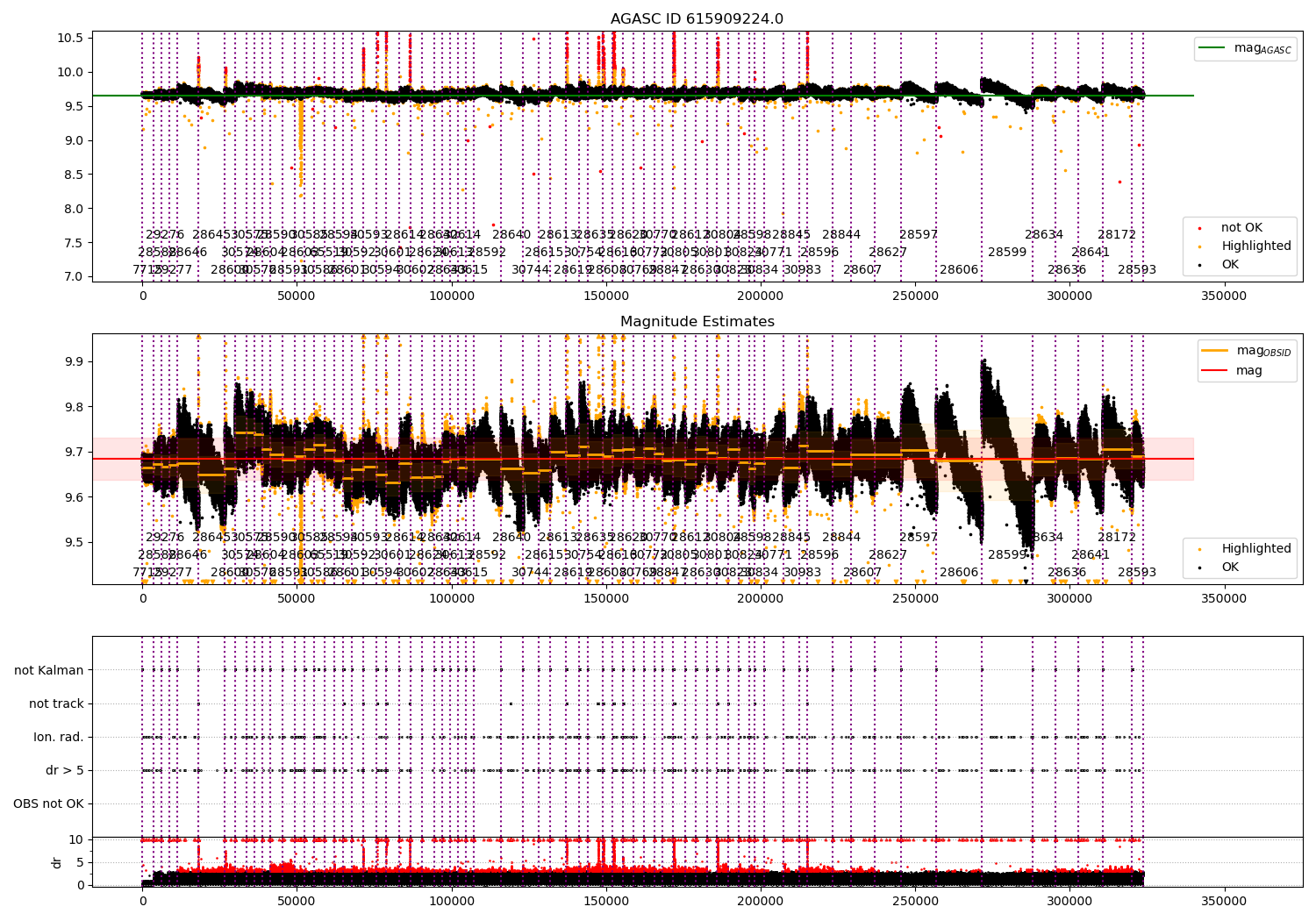
Task: Click x-axis tick '300000' under the dr plot
Action: (1069, 902)
